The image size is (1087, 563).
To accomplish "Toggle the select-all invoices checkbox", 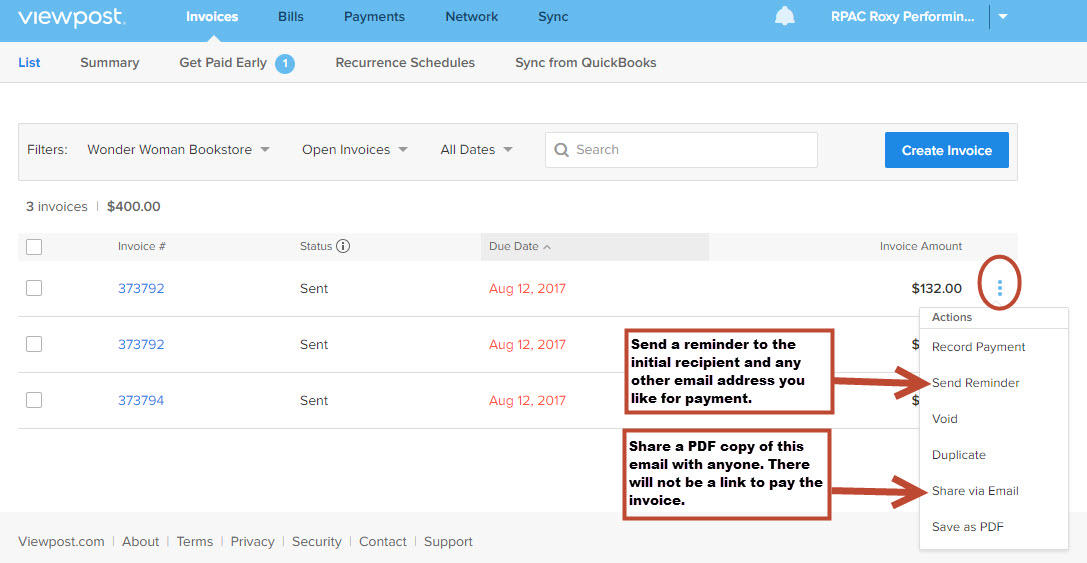I will point(34,246).
